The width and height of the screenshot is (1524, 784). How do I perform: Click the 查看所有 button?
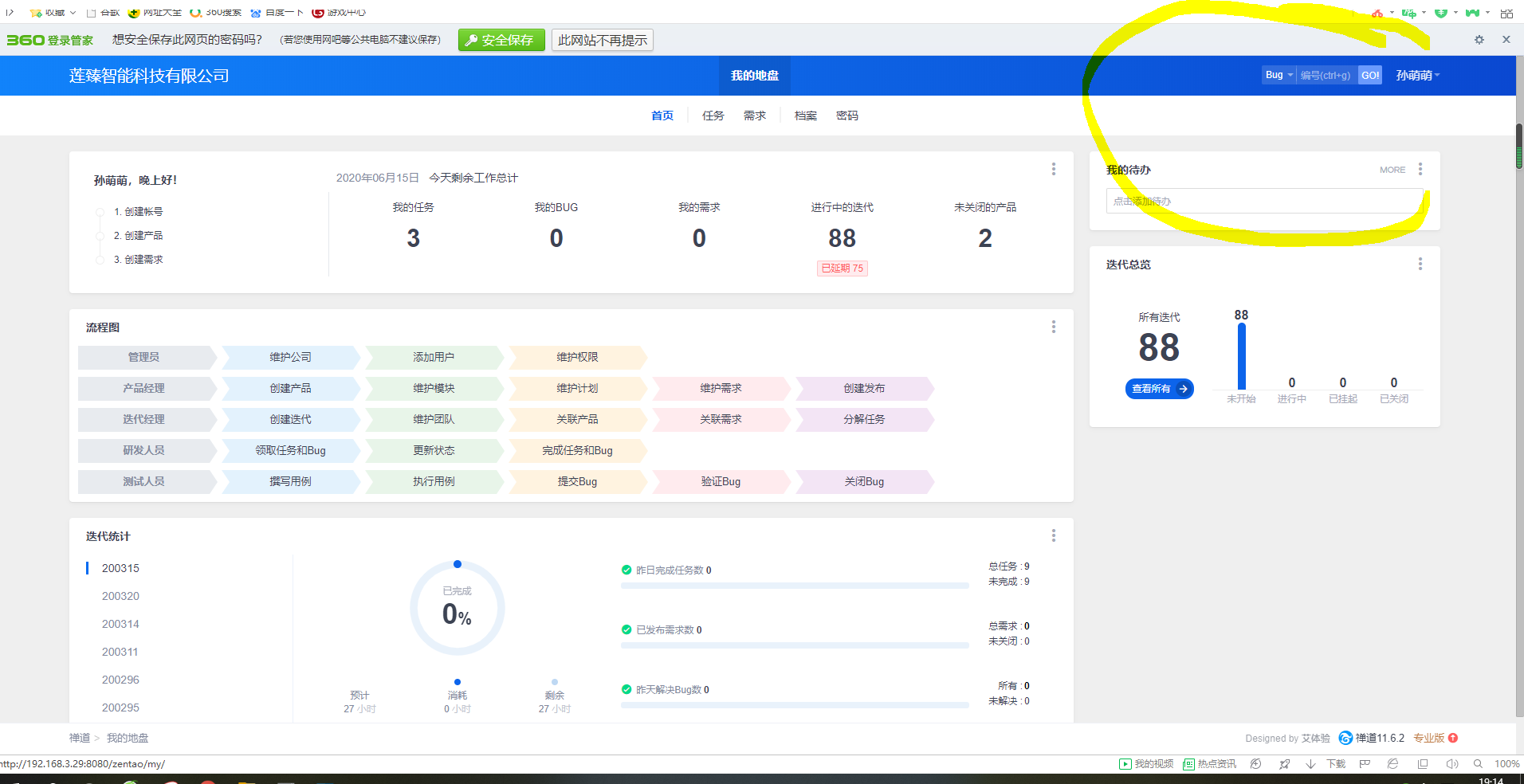pos(1159,389)
